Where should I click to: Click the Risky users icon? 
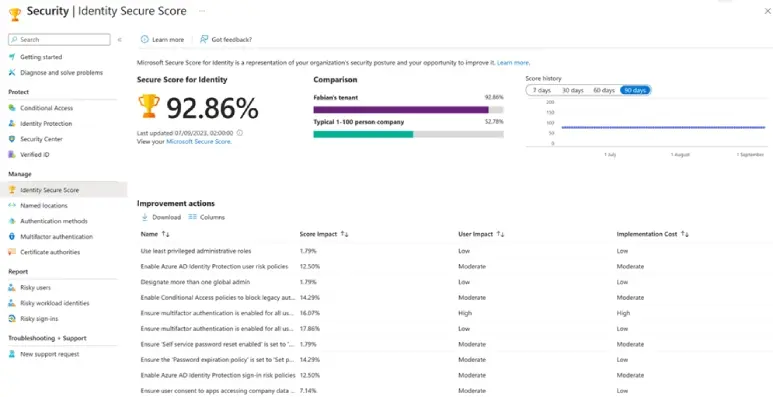click(x=12, y=288)
